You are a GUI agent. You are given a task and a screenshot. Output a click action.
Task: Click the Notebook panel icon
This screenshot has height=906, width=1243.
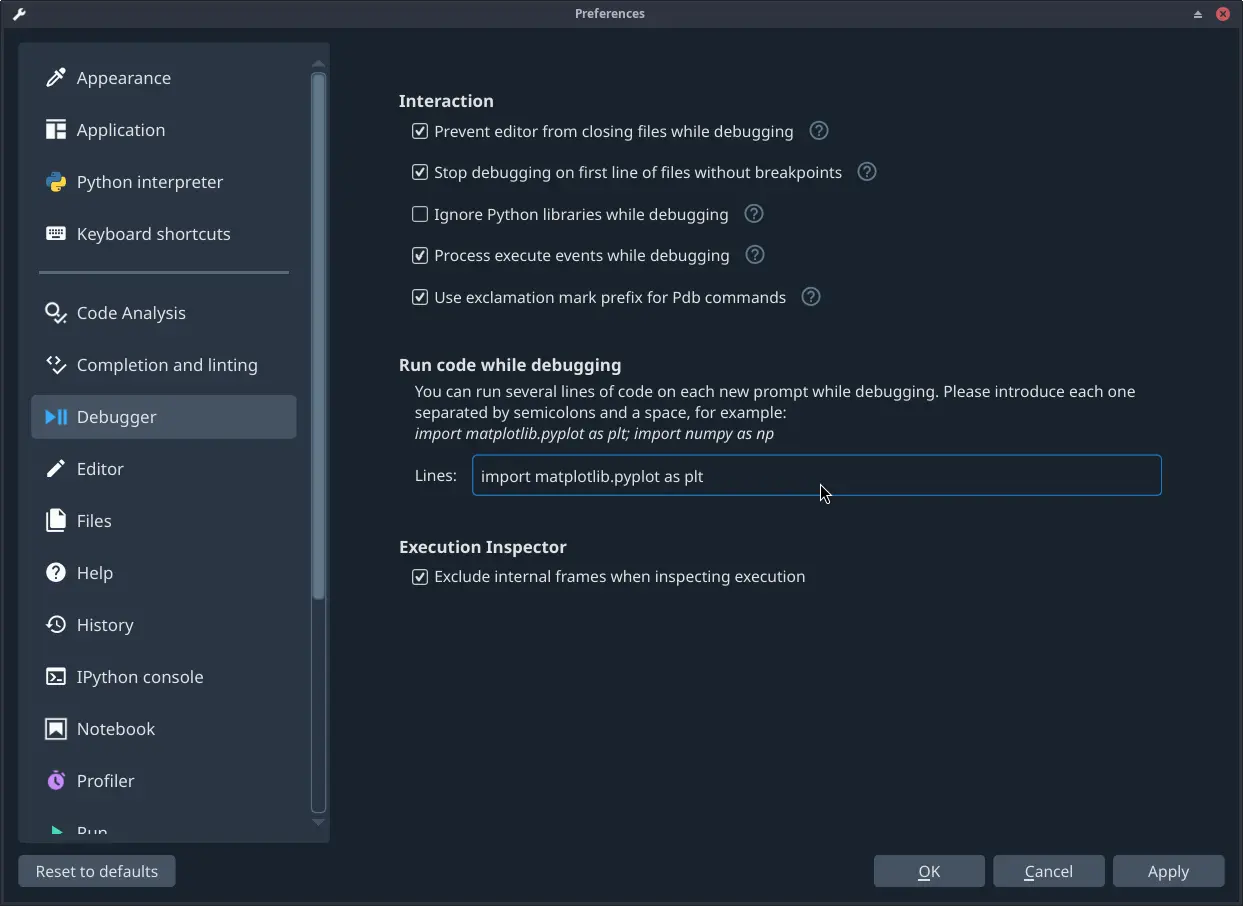(57, 729)
